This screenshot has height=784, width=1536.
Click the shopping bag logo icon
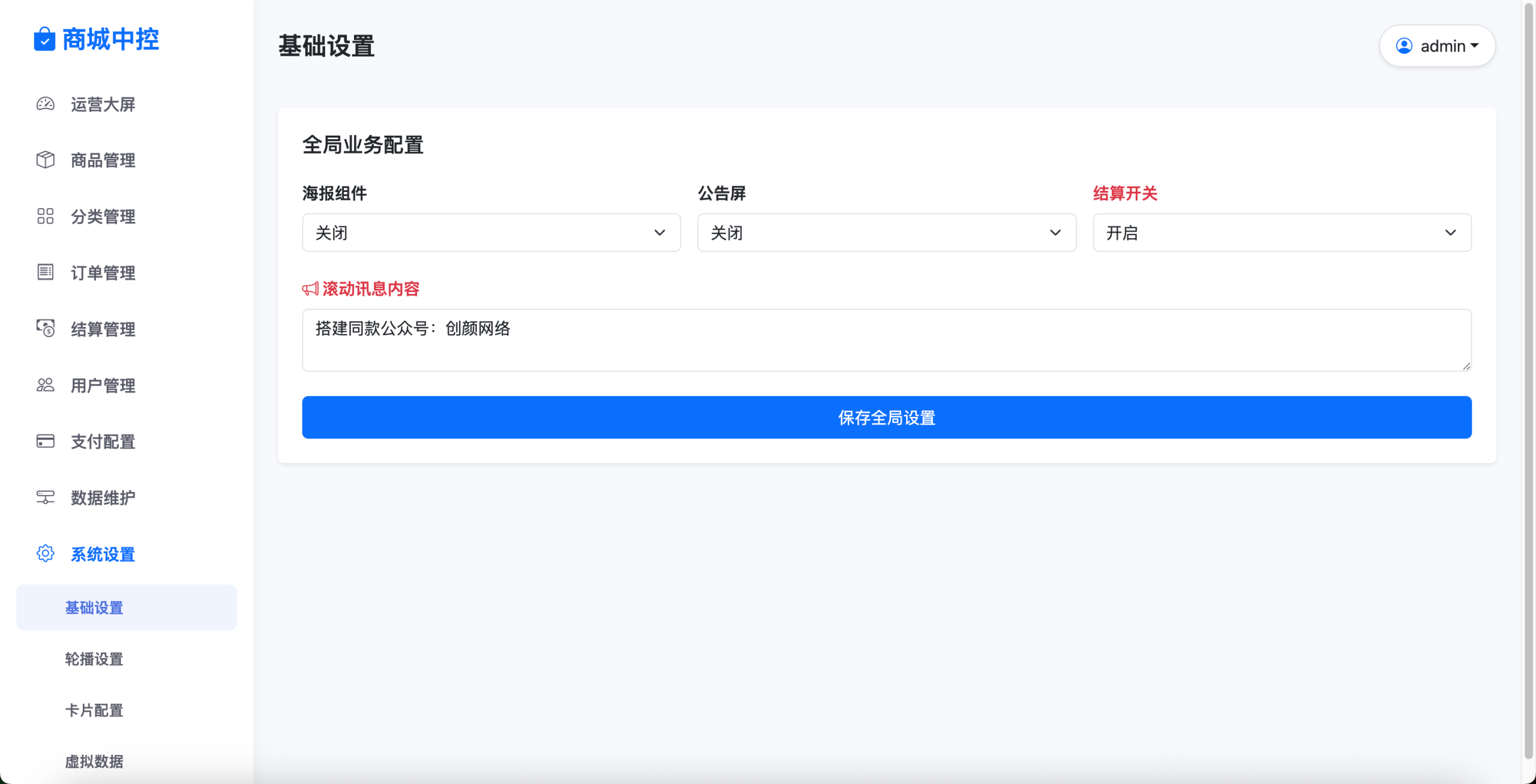coord(44,40)
